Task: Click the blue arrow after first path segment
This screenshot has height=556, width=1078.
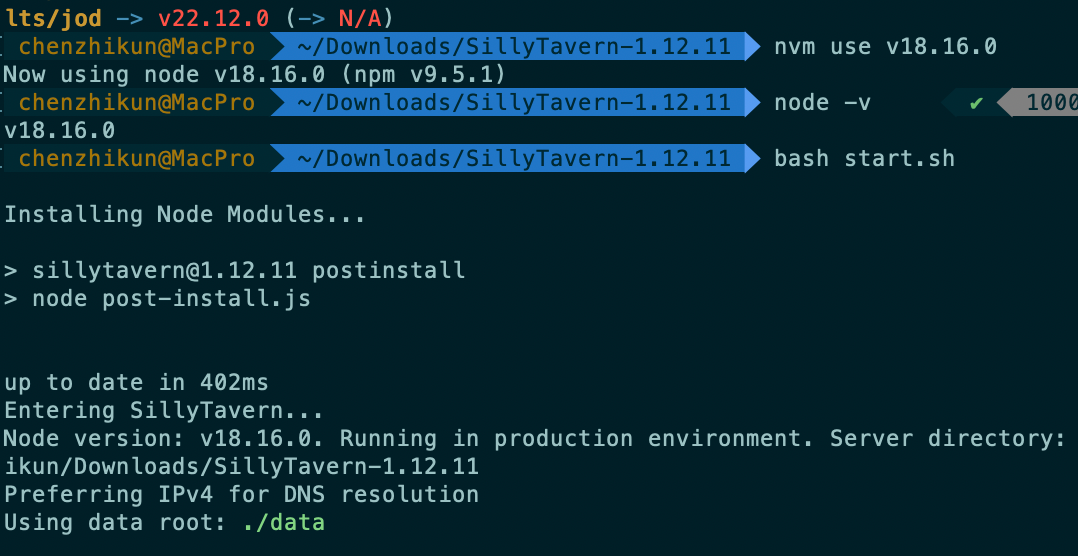Action: click(754, 47)
